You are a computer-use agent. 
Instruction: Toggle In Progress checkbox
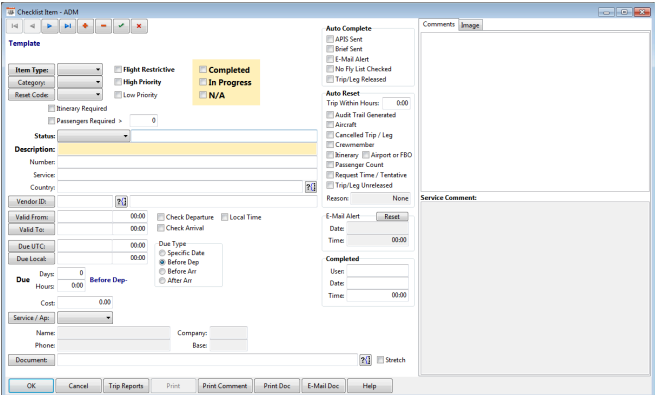click(x=203, y=82)
